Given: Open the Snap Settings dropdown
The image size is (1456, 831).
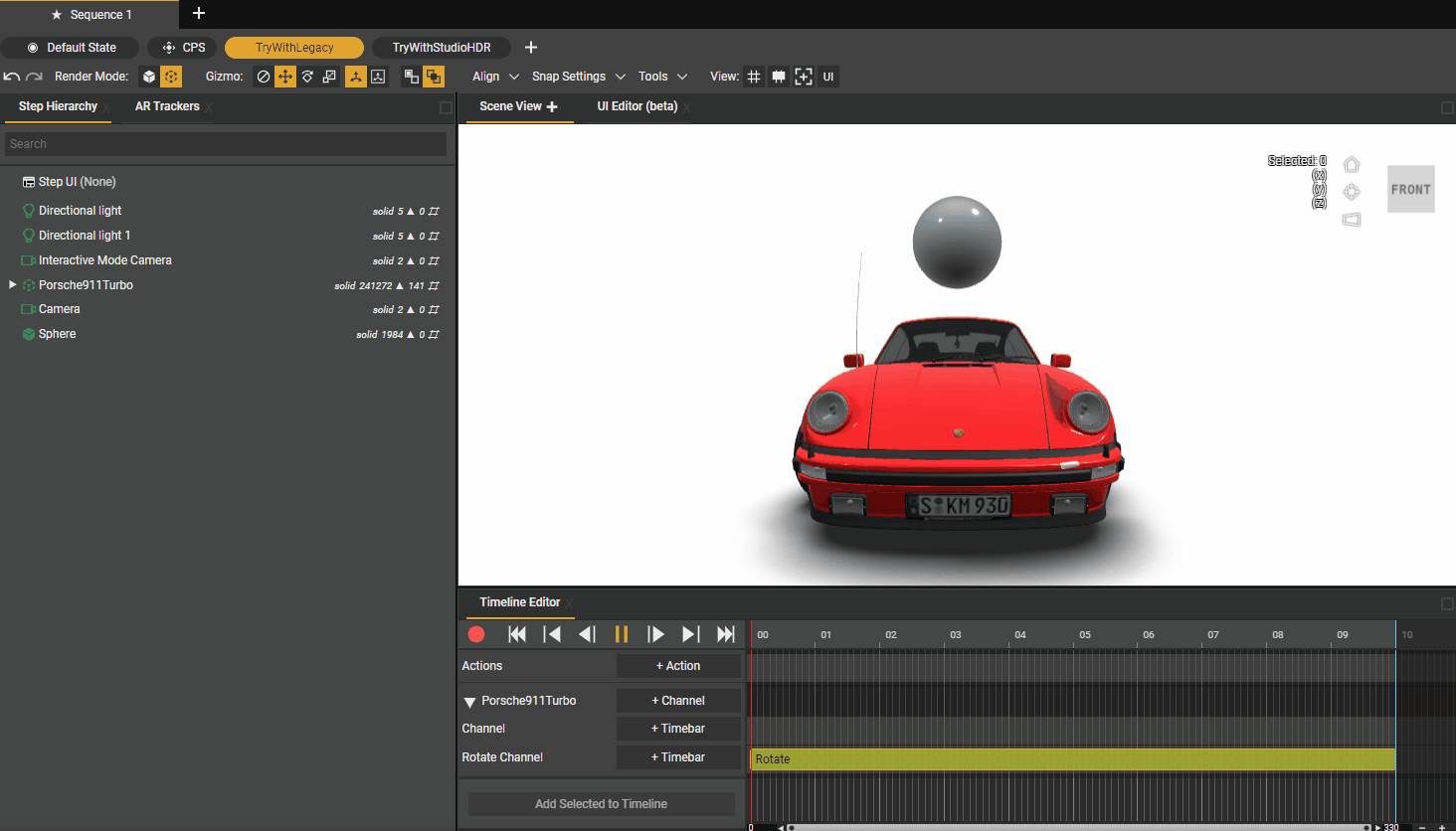Looking at the screenshot, I should (578, 77).
